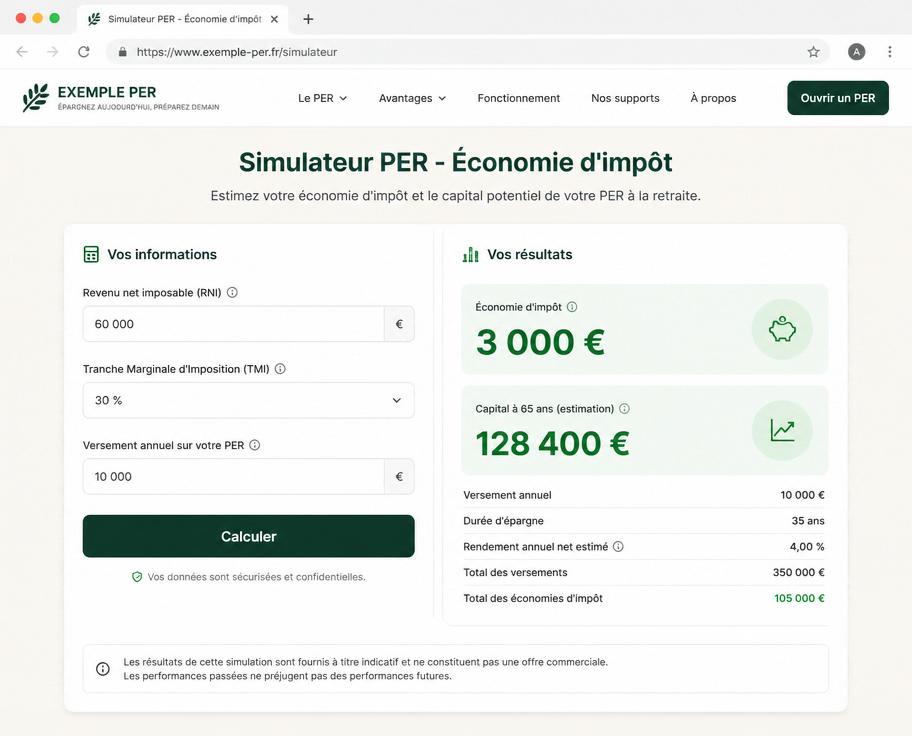Screen dimensions: 912x736
Task: Click the growth chart icon in the capital card
Action: click(x=782, y=431)
